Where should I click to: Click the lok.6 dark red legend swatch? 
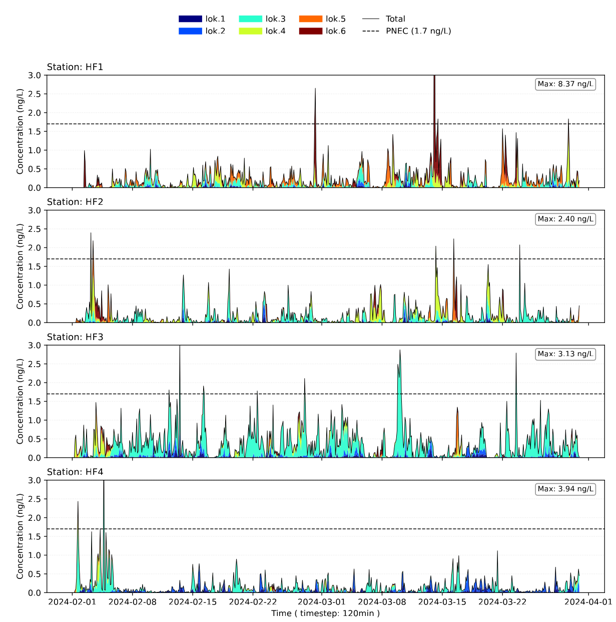click(x=311, y=31)
